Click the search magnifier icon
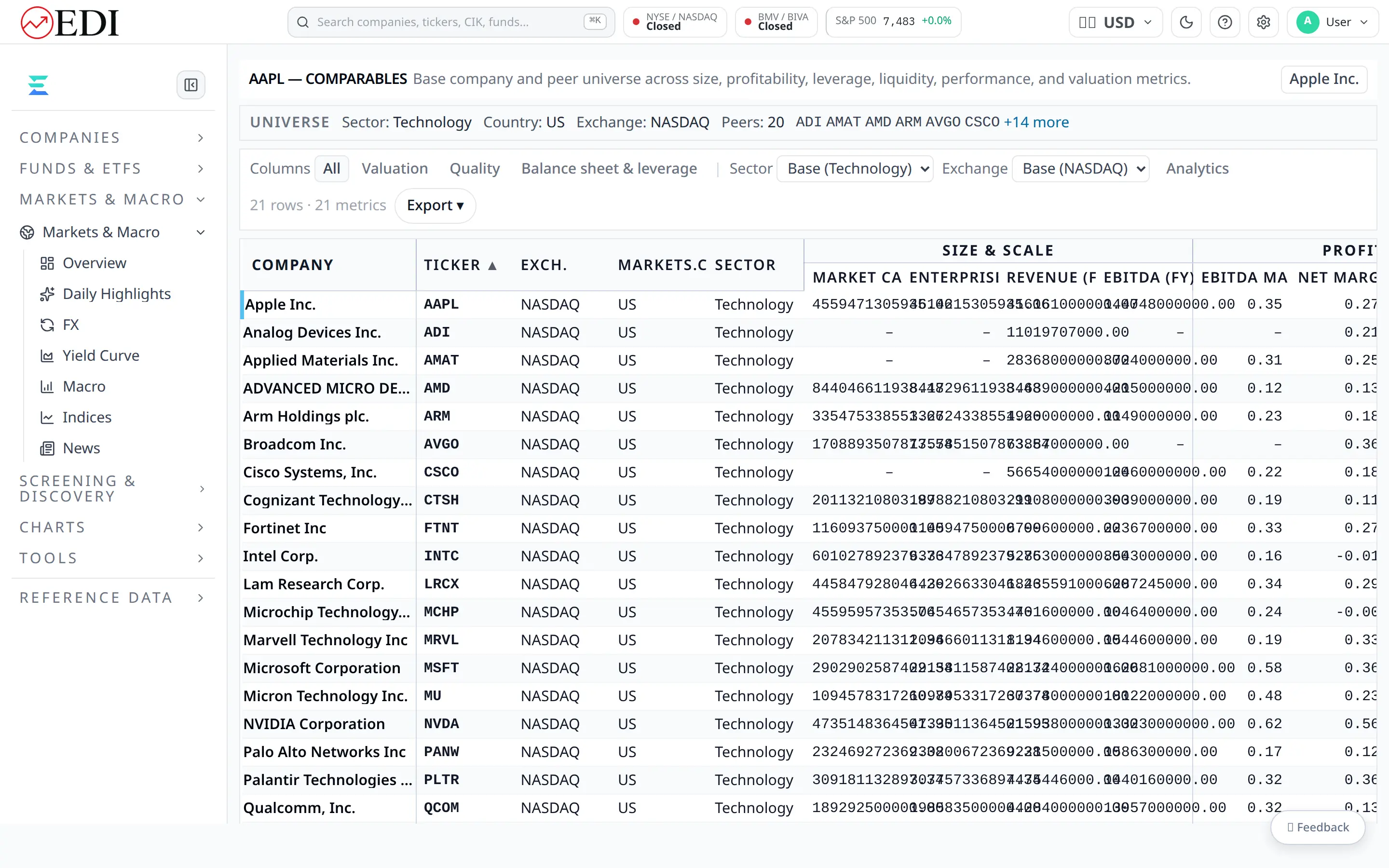 click(x=302, y=22)
